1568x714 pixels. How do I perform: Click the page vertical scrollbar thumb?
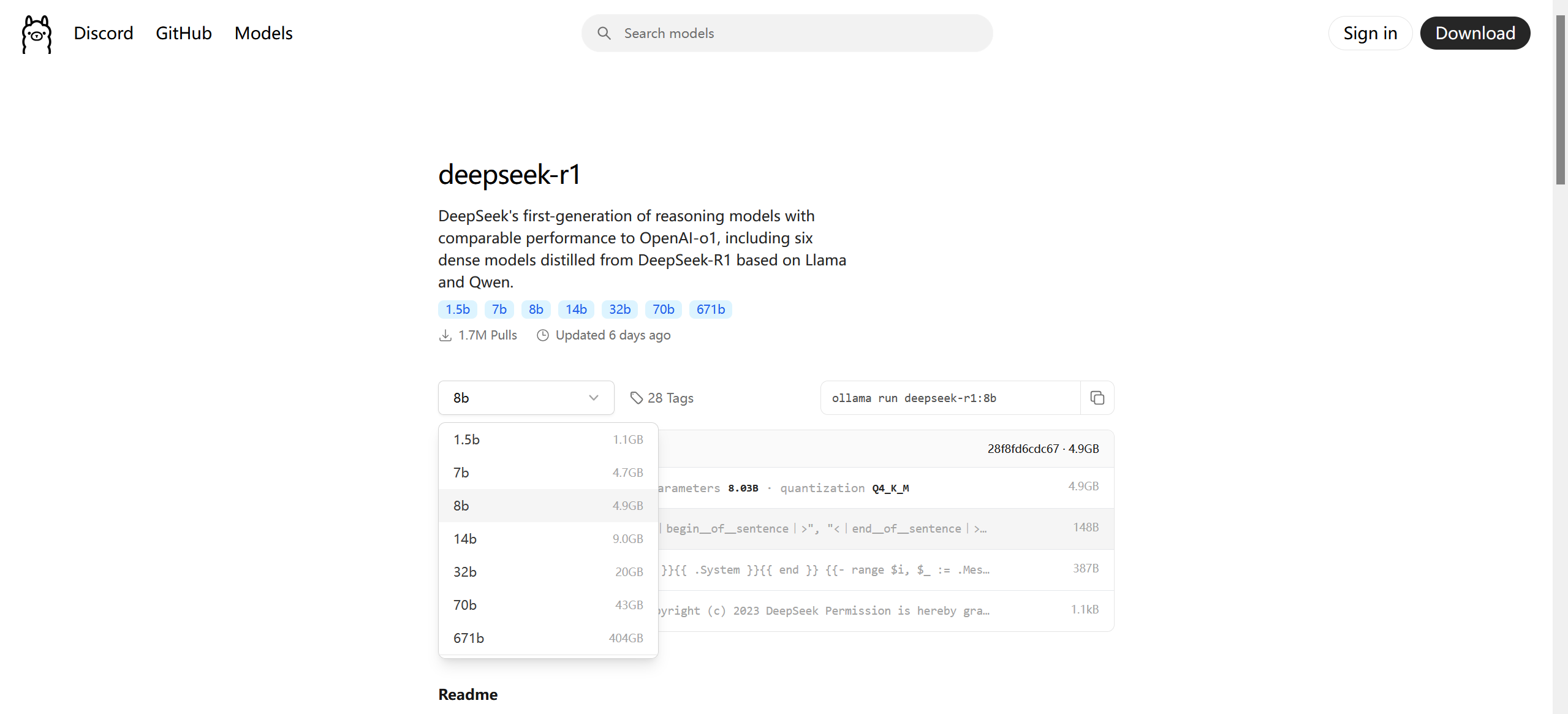tap(1560, 98)
